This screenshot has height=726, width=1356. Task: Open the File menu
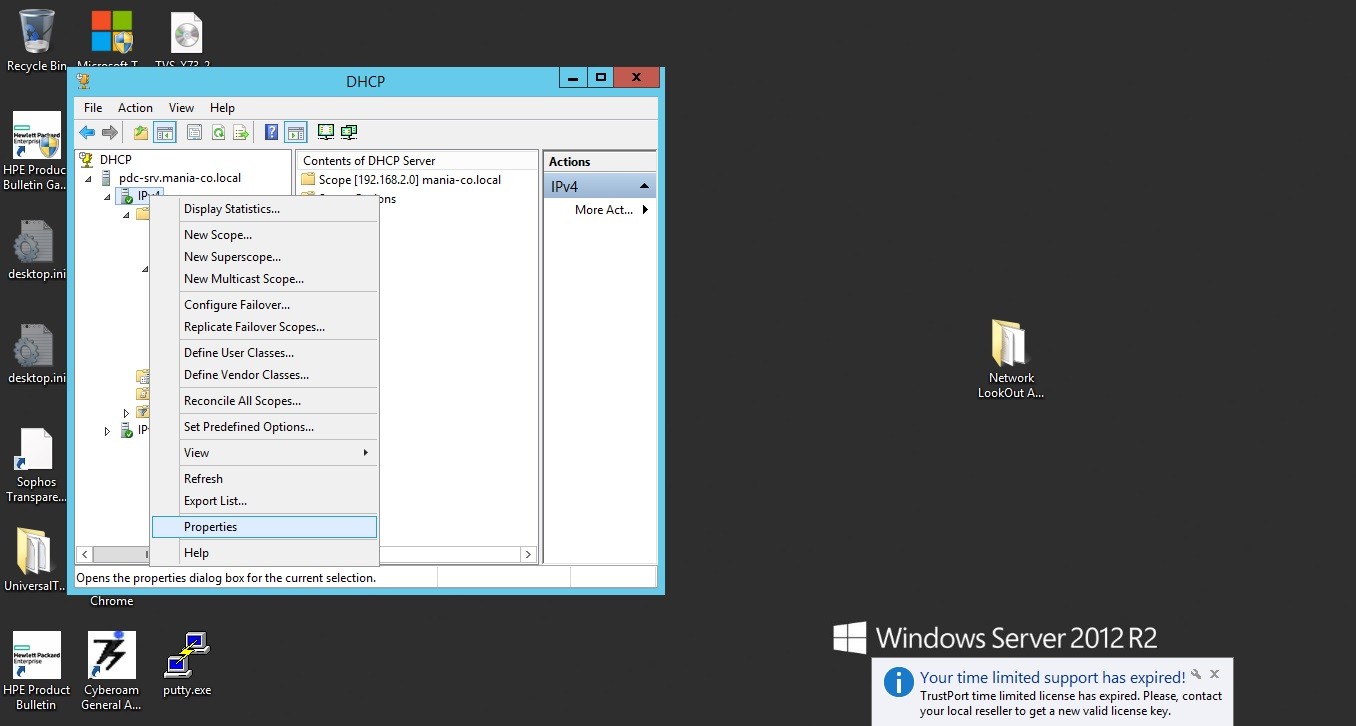(x=93, y=108)
